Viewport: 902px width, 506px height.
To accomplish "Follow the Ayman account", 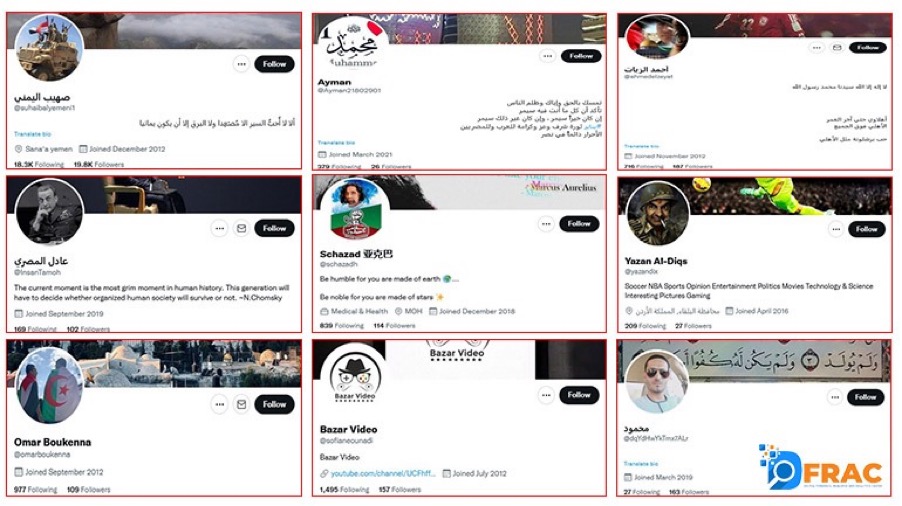I will [x=581, y=56].
